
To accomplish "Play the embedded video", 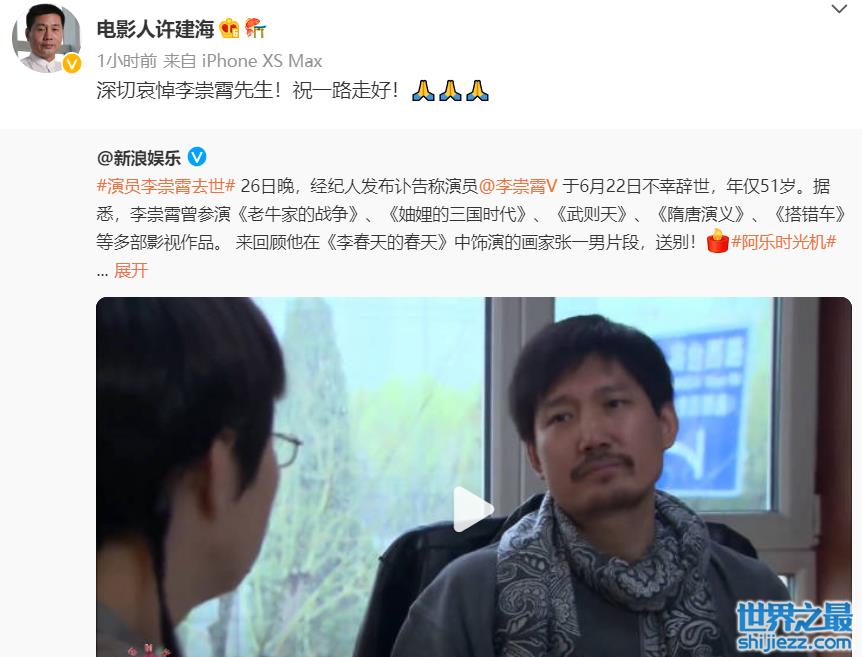I will click(x=473, y=509).
